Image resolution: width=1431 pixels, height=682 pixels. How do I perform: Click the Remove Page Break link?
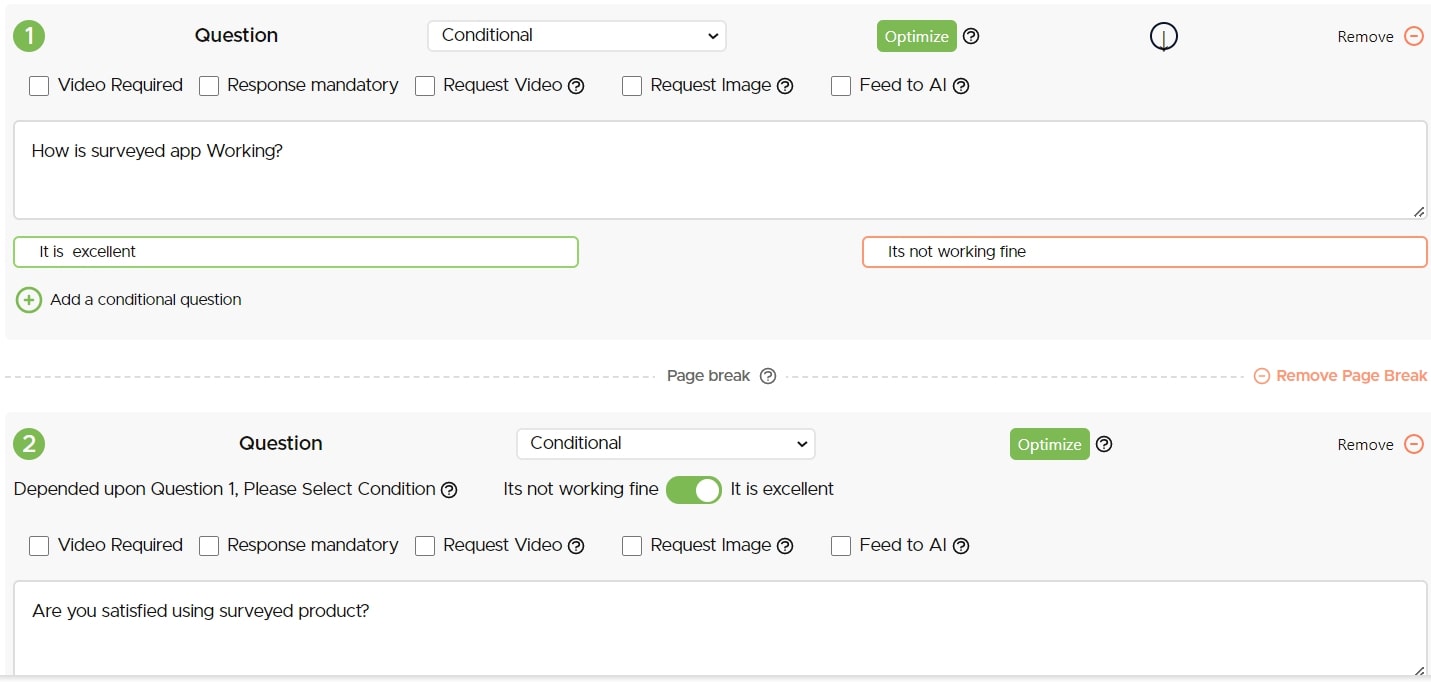[1340, 376]
